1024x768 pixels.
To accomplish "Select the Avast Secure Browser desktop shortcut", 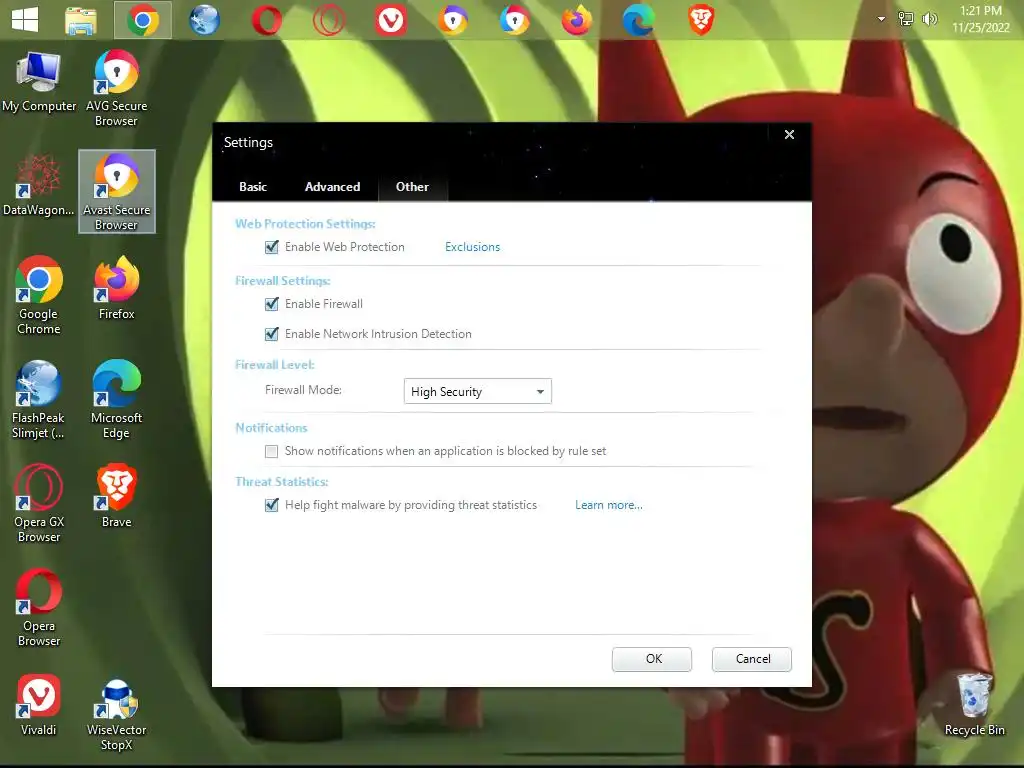I will [117, 191].
